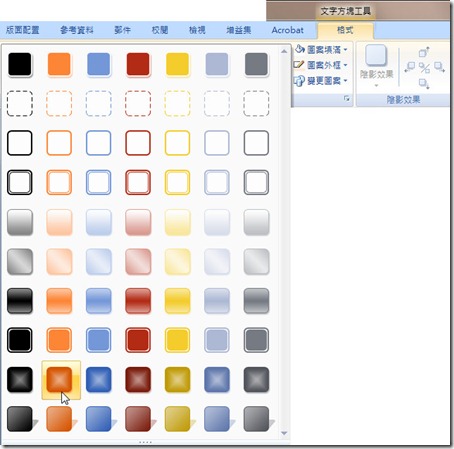
Task: Nudge shadow right icon
Action: [x=439, y=68]
